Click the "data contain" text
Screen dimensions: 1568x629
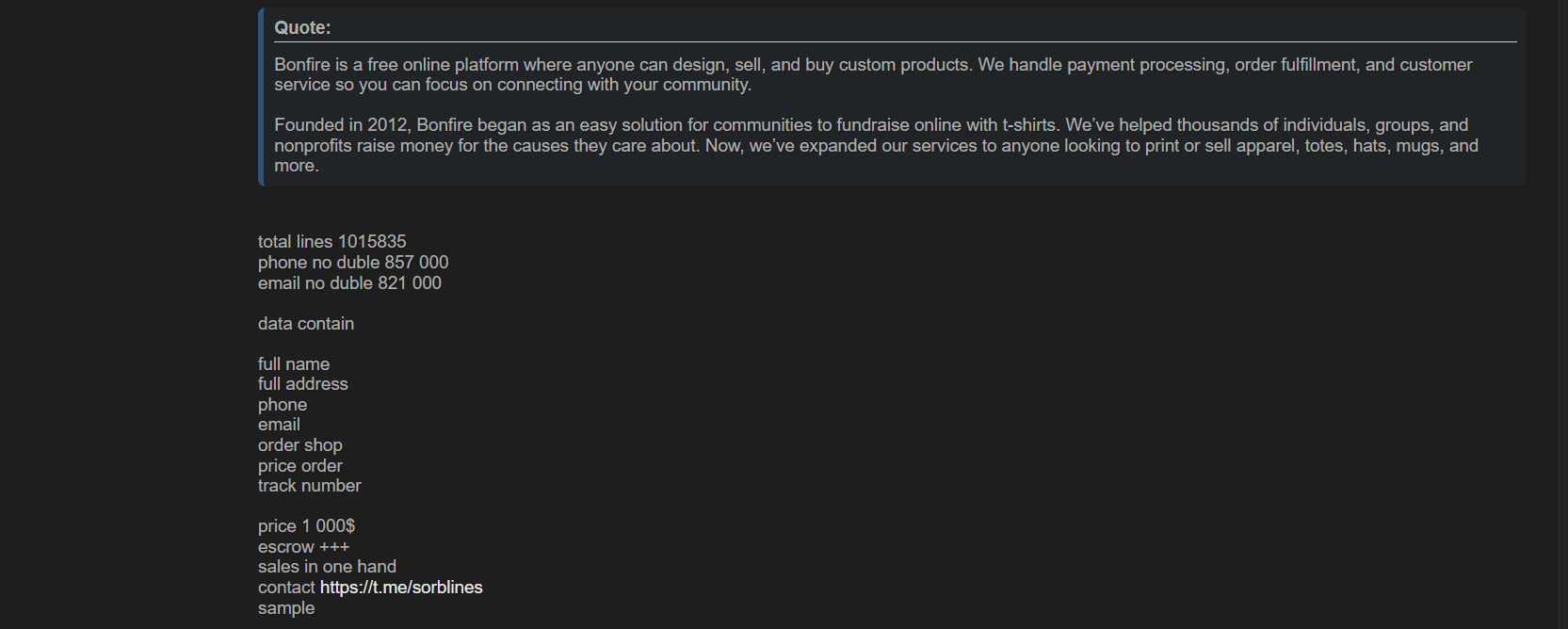[306, 324]
